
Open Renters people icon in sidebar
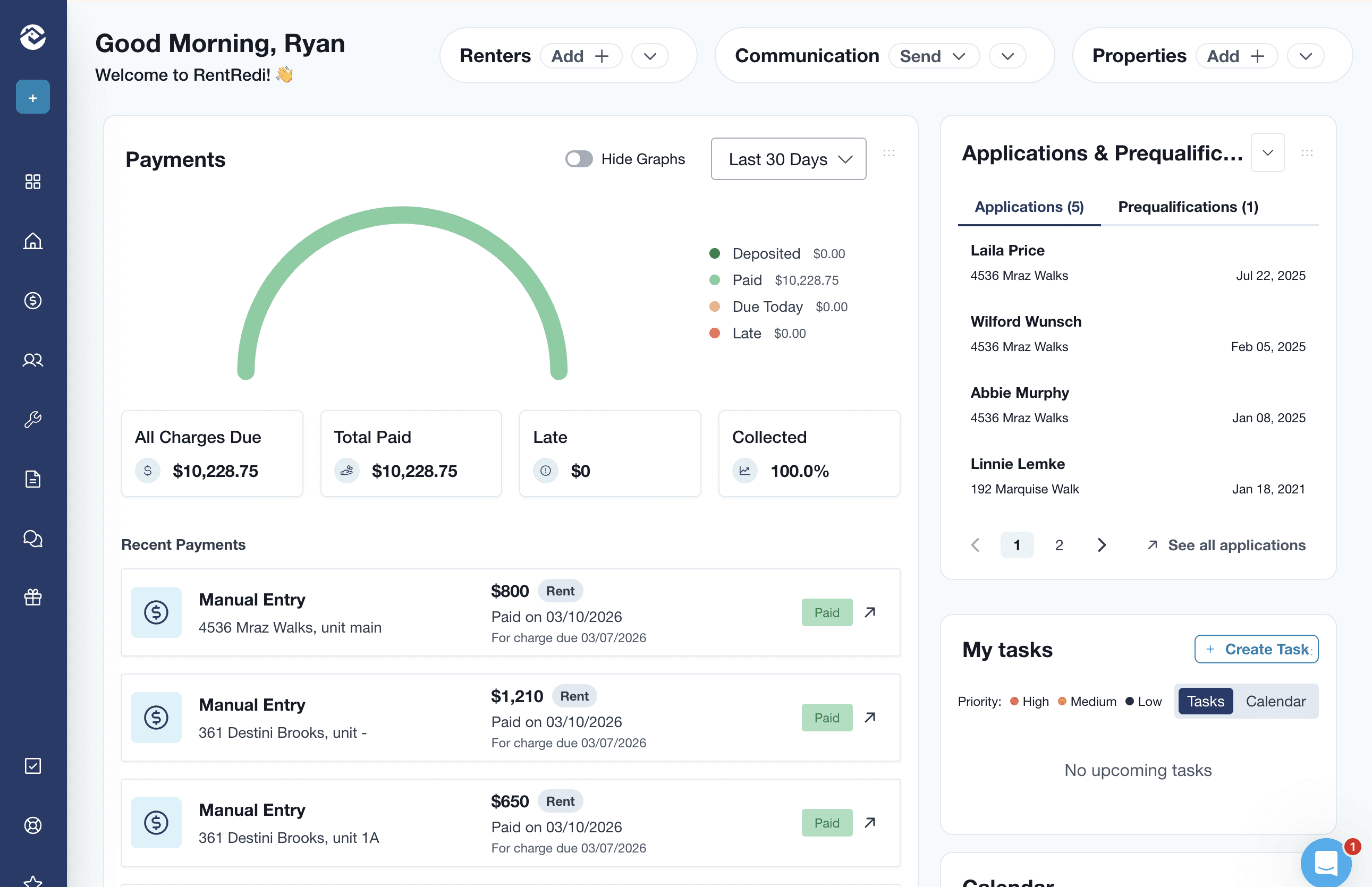pyautogui.click(x=33, y=360)
